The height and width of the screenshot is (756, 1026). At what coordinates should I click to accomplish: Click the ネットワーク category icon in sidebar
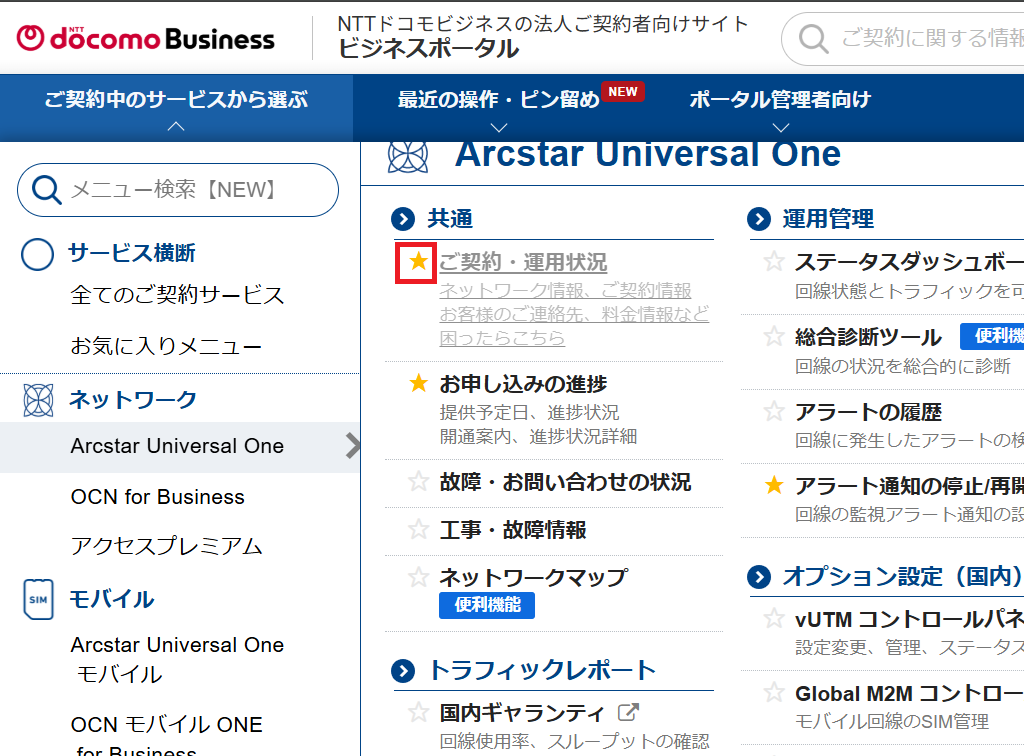(x=38, y=400)
